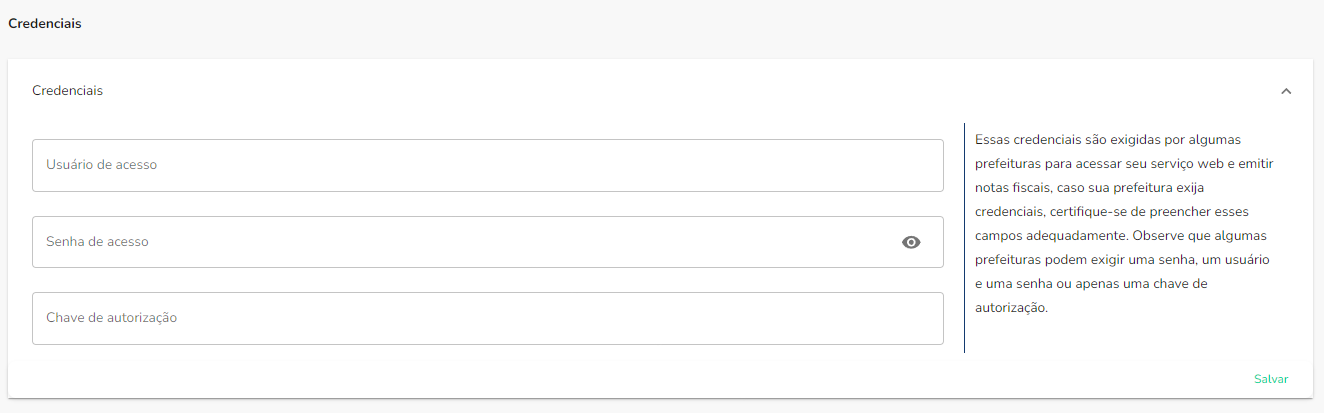Click the vertical blue divider line

964,238
